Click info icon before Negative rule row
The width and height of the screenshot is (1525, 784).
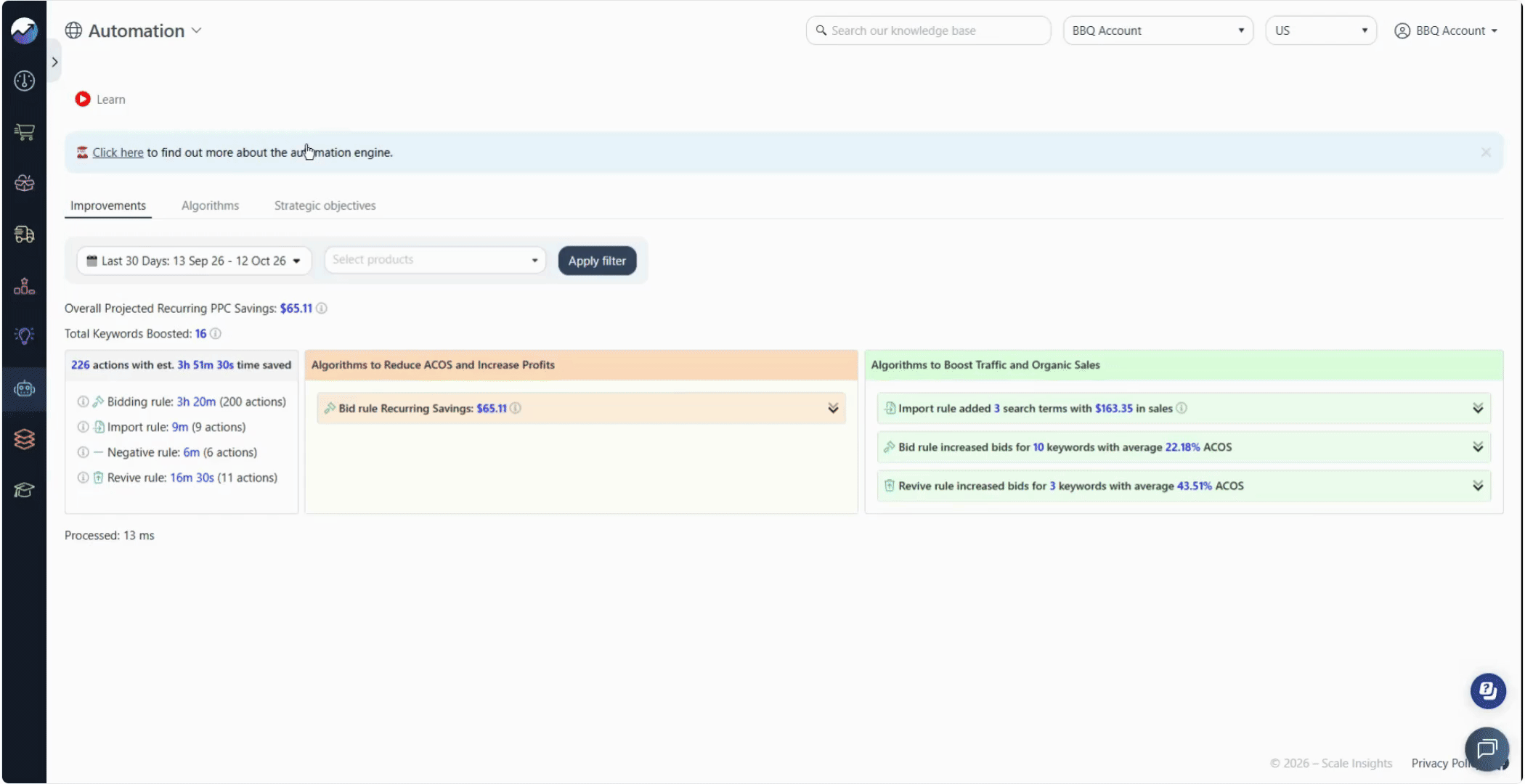tap(83, 452)
